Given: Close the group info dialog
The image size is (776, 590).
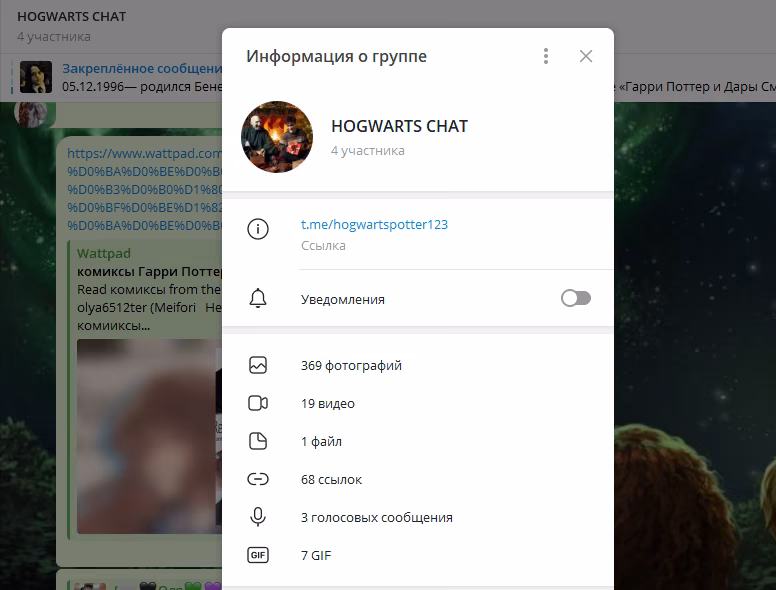Looking at the screenshot, I should pos(586,56).
